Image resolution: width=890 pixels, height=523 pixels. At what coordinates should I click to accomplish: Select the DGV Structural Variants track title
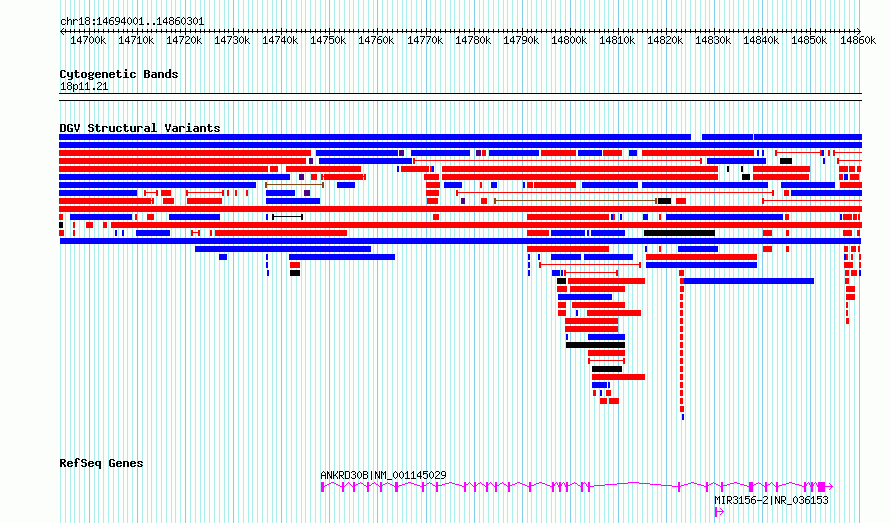tap(140, 128)
